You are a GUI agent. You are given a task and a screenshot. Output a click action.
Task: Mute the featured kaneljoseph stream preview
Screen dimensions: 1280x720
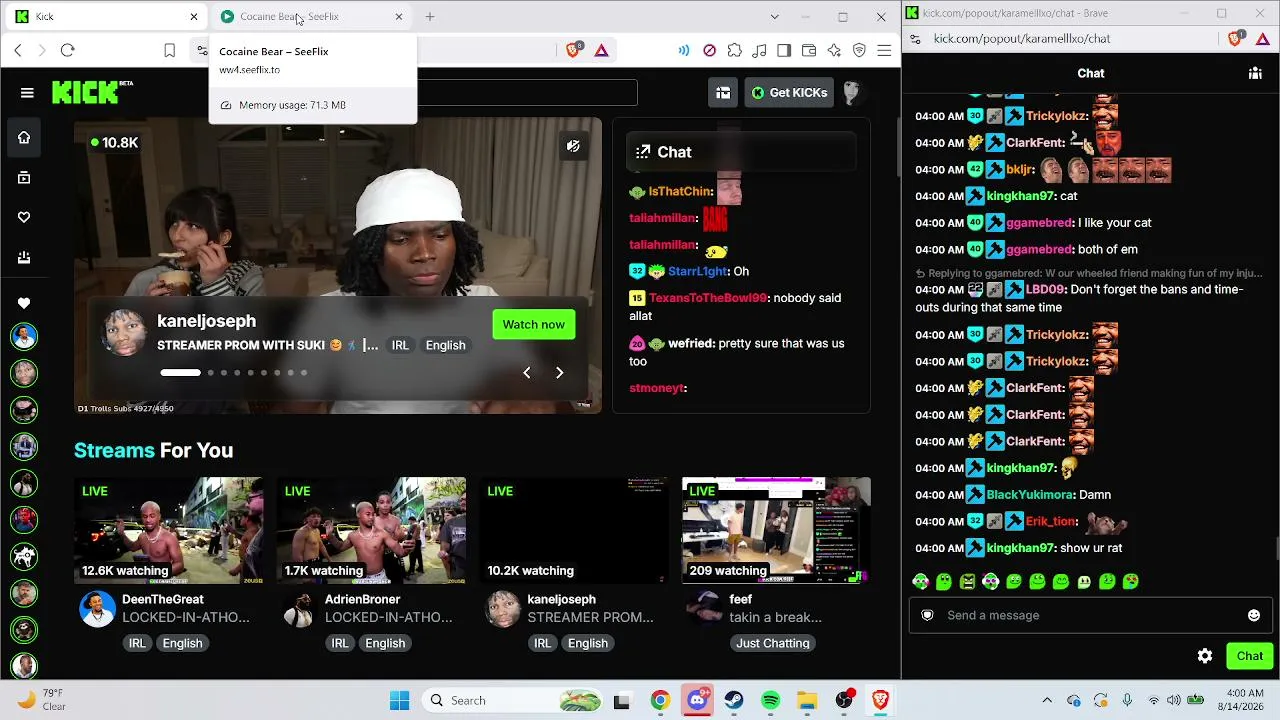coord(573,146)
